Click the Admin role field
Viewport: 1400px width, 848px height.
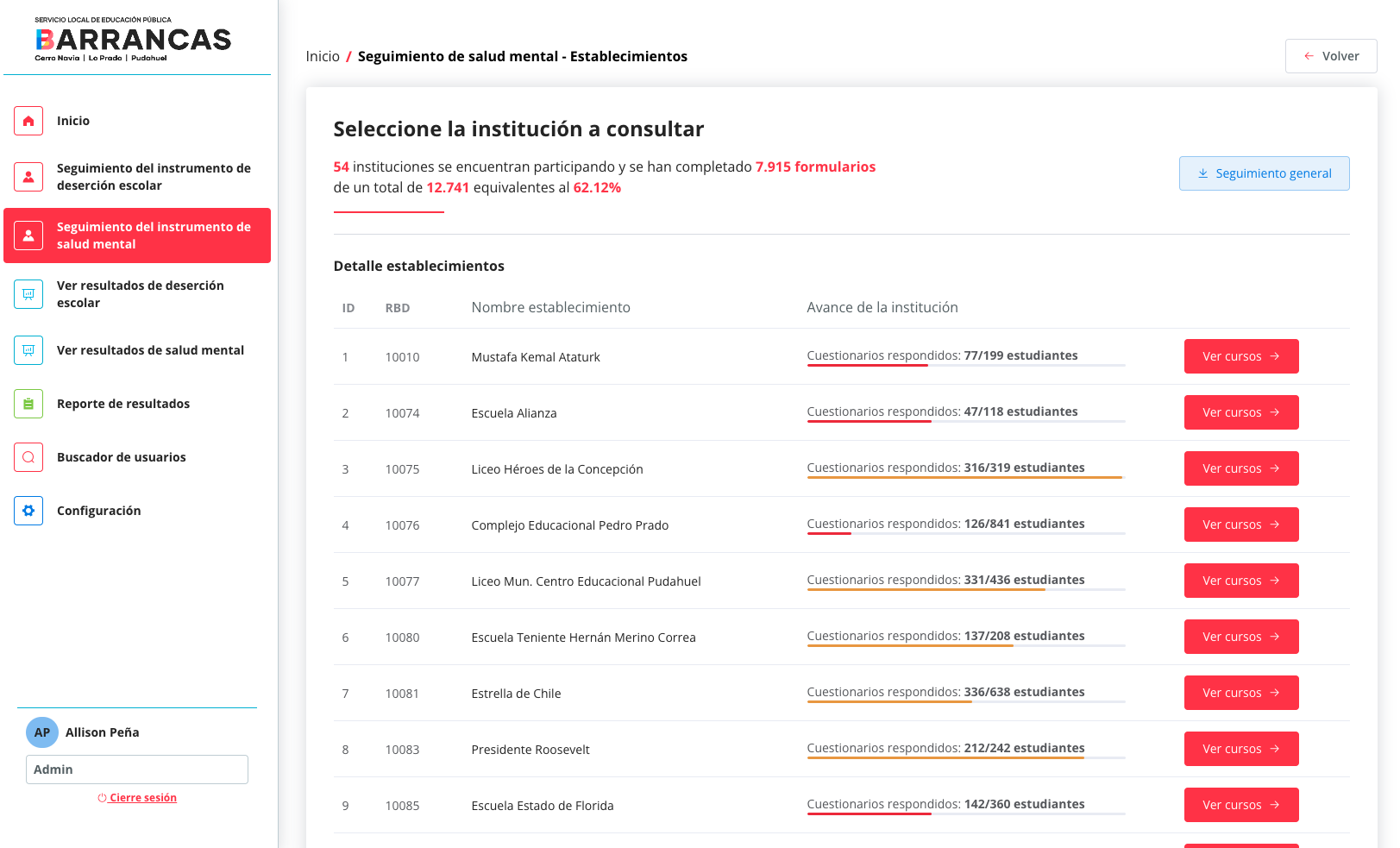tap(137, 769)
